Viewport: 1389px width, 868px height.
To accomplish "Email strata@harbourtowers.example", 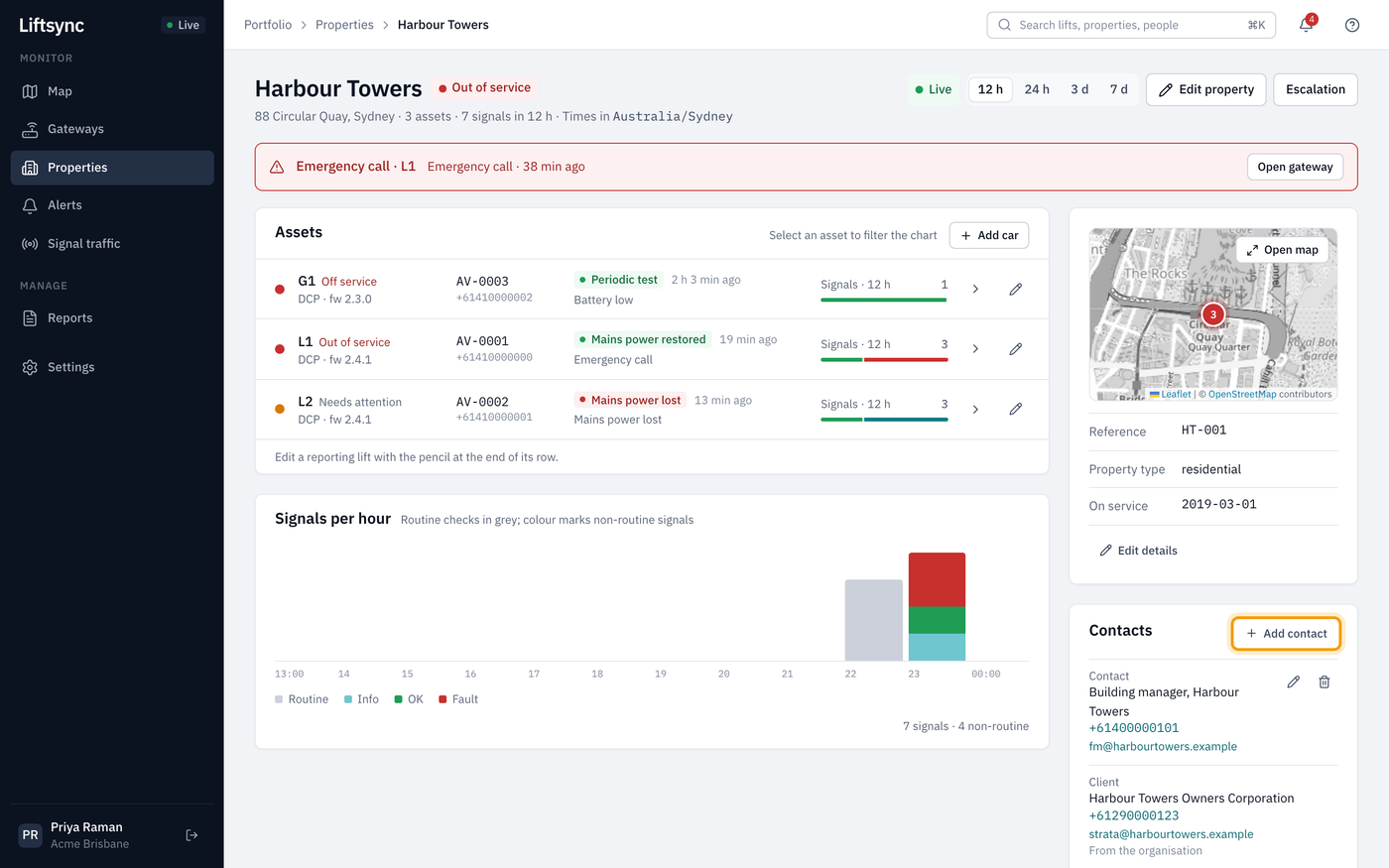I will tap(1172, 834).
